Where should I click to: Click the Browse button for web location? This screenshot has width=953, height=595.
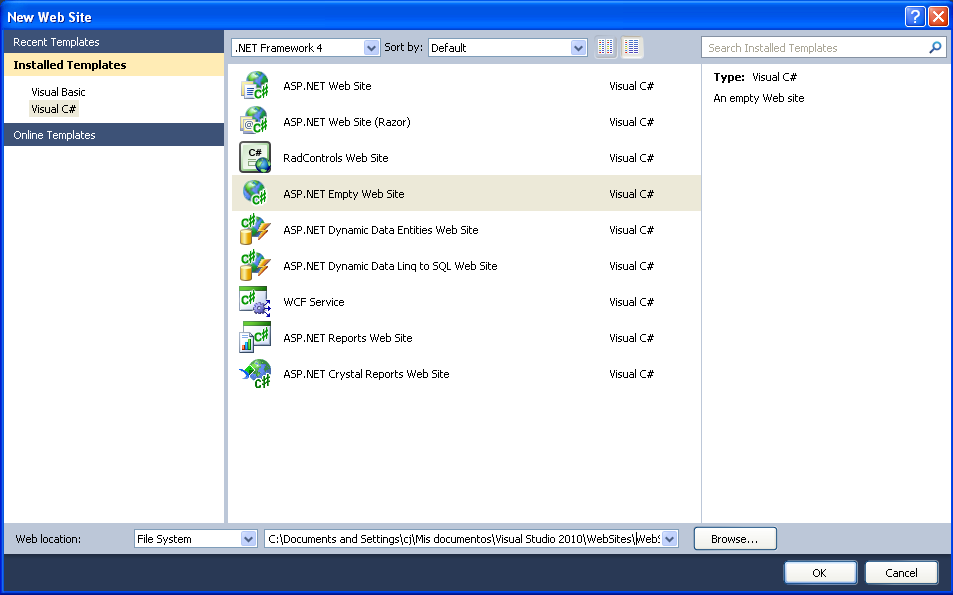coord(735,538)
